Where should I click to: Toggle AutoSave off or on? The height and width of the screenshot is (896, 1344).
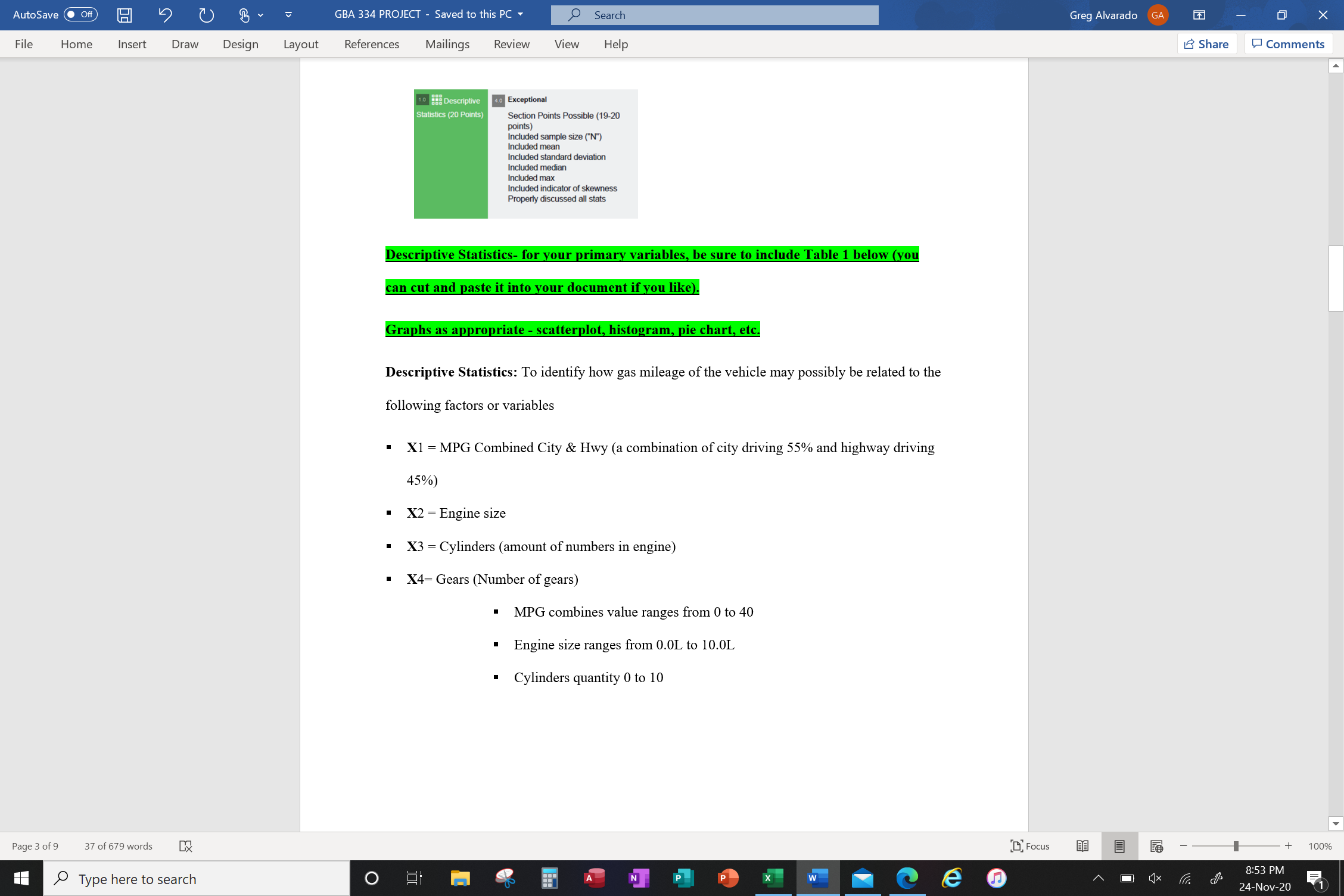[76, 15]
